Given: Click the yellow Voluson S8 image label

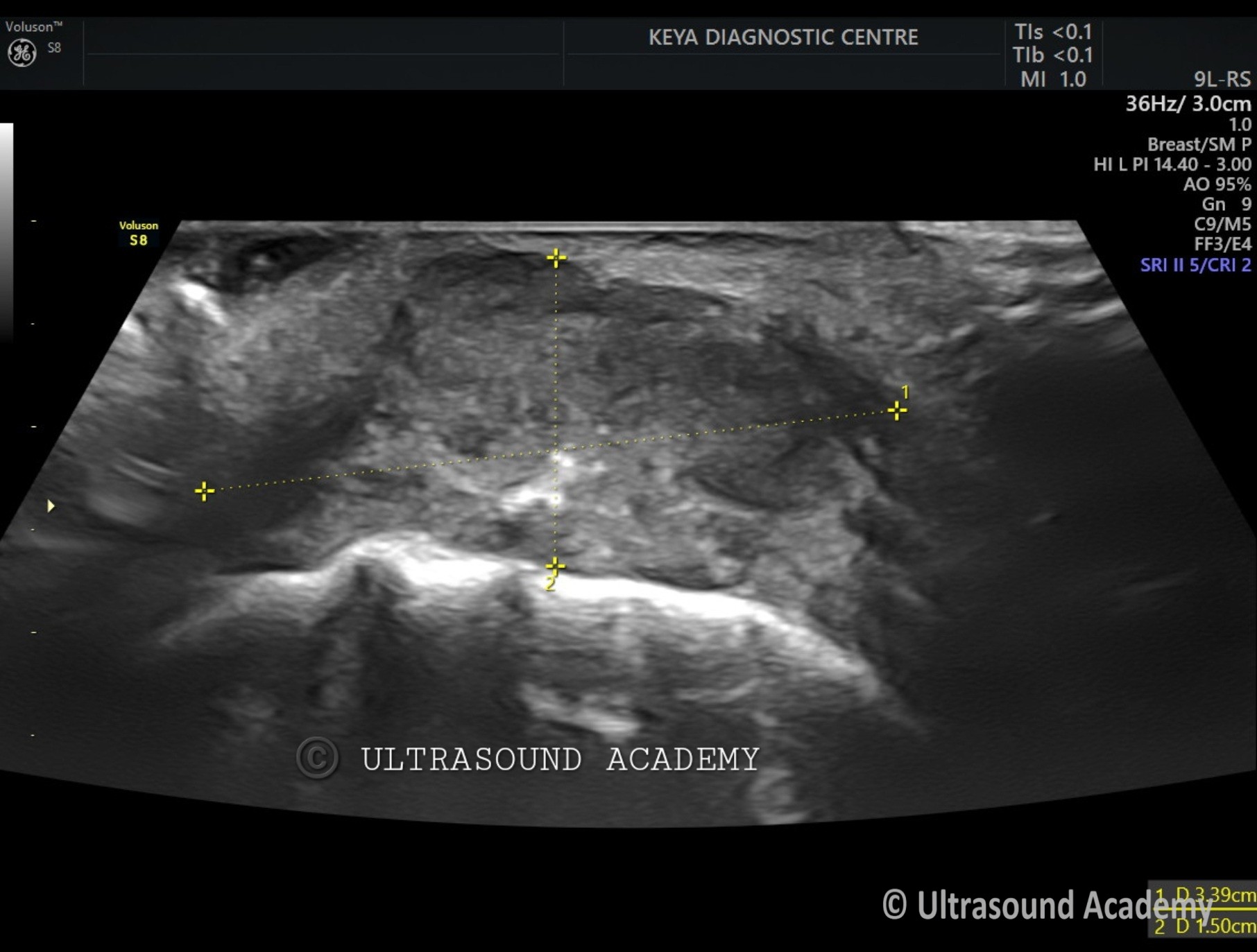Looking at the screenshot, I should tap(139, 234).
